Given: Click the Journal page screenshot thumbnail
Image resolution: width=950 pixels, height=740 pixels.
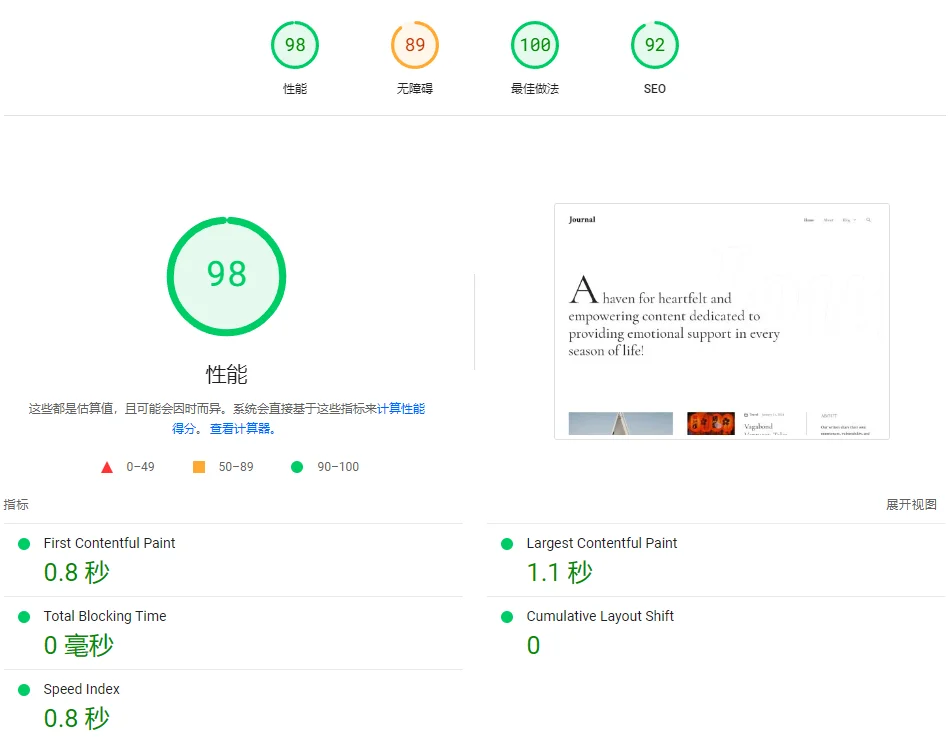Looking at the screenshot, I should (x=722, y=321).
